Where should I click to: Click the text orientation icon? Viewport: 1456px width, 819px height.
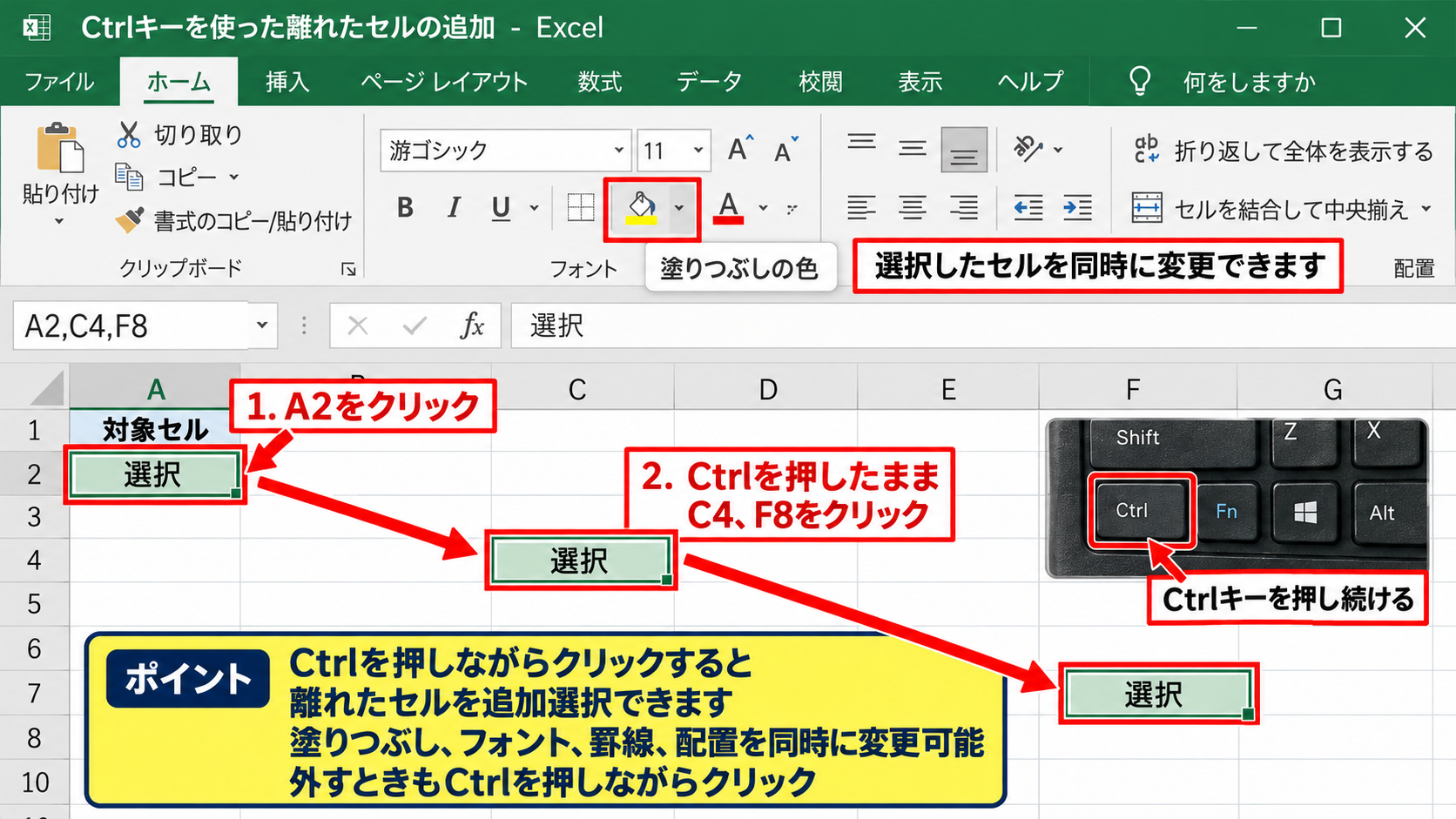[x=1028, y=149]
